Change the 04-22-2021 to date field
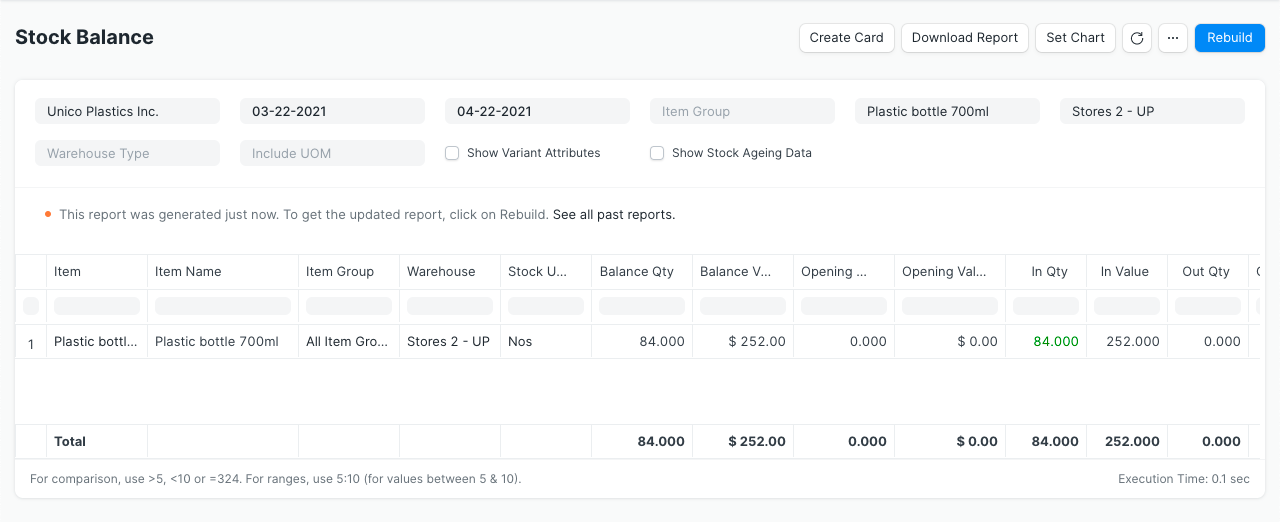The image size is (1280, 522). (537, 111)
